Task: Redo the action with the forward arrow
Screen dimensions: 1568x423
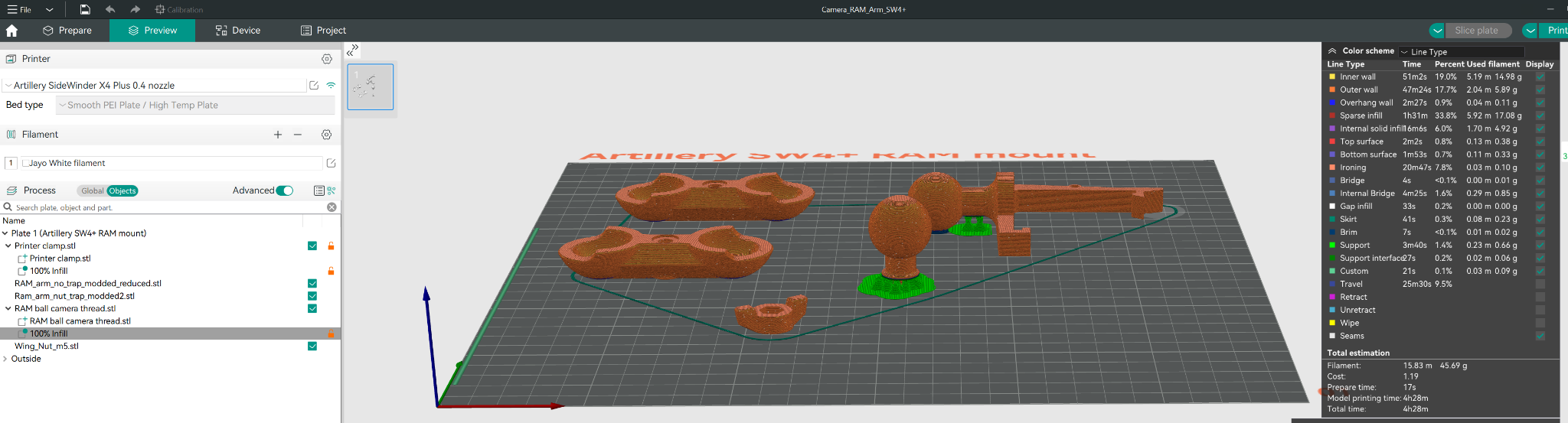Action: 136,9
